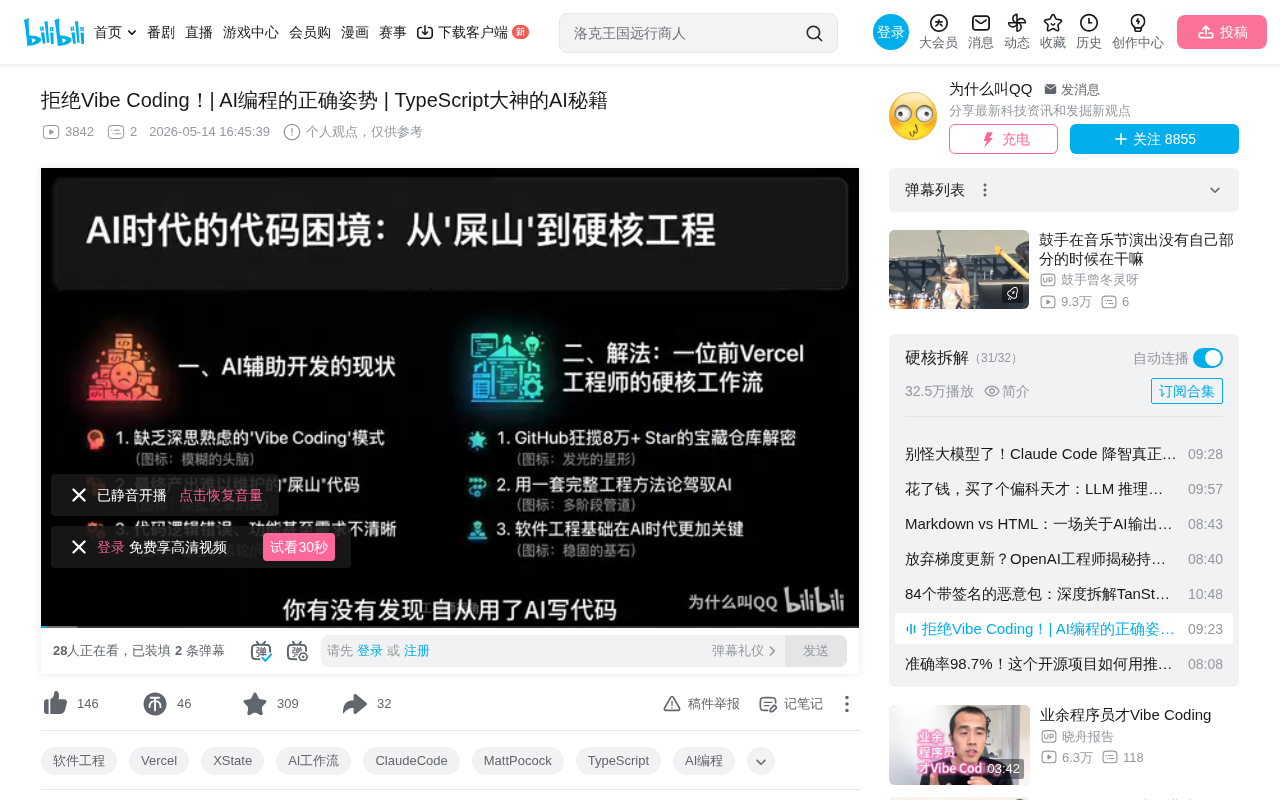This screenshot has width=1280, height=800.
Task: Open 记笔记 notes icon
Action: [768, 704]
